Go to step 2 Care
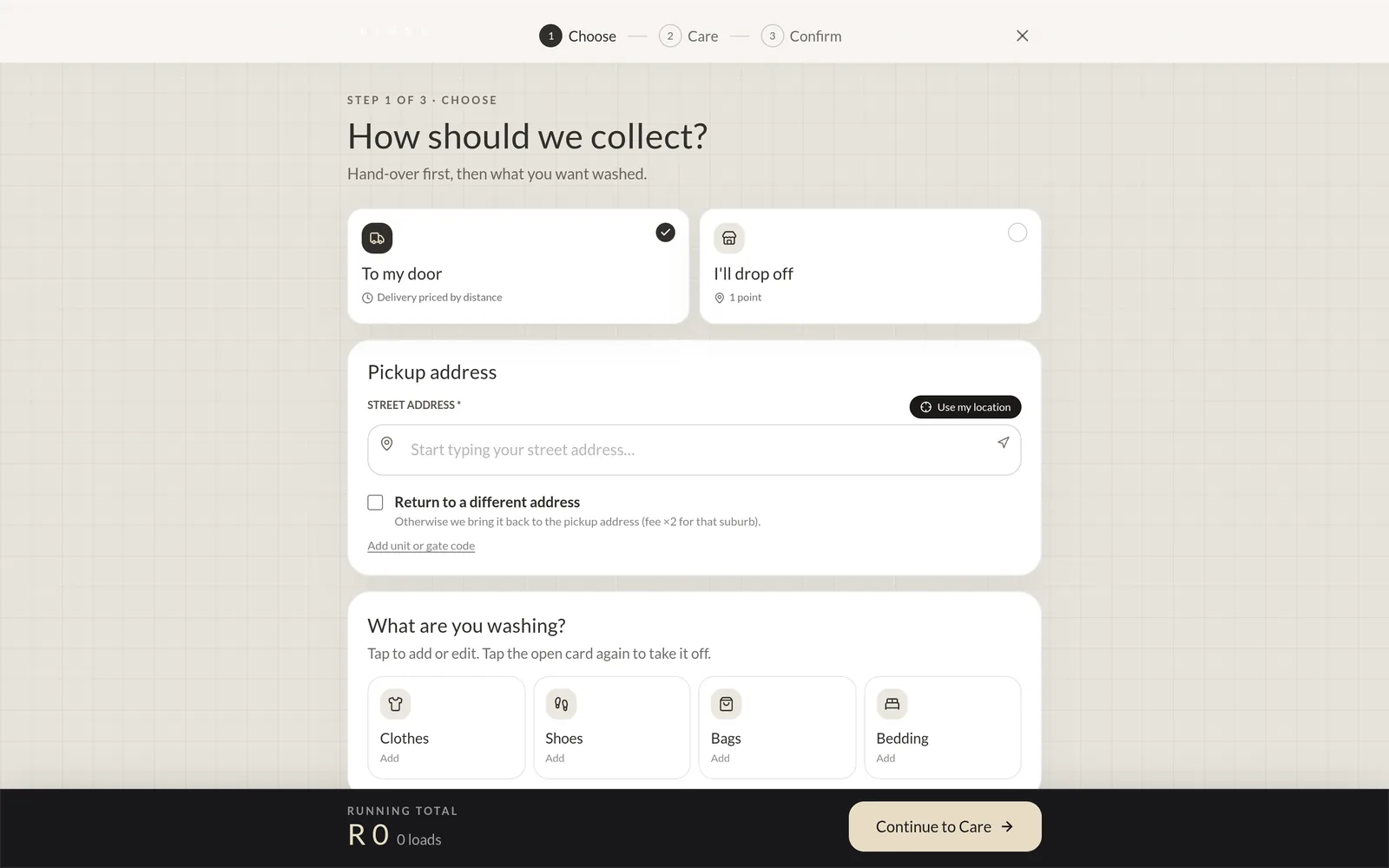The width and height of the screenshot is (1389, 868). [x=688, y=36]
